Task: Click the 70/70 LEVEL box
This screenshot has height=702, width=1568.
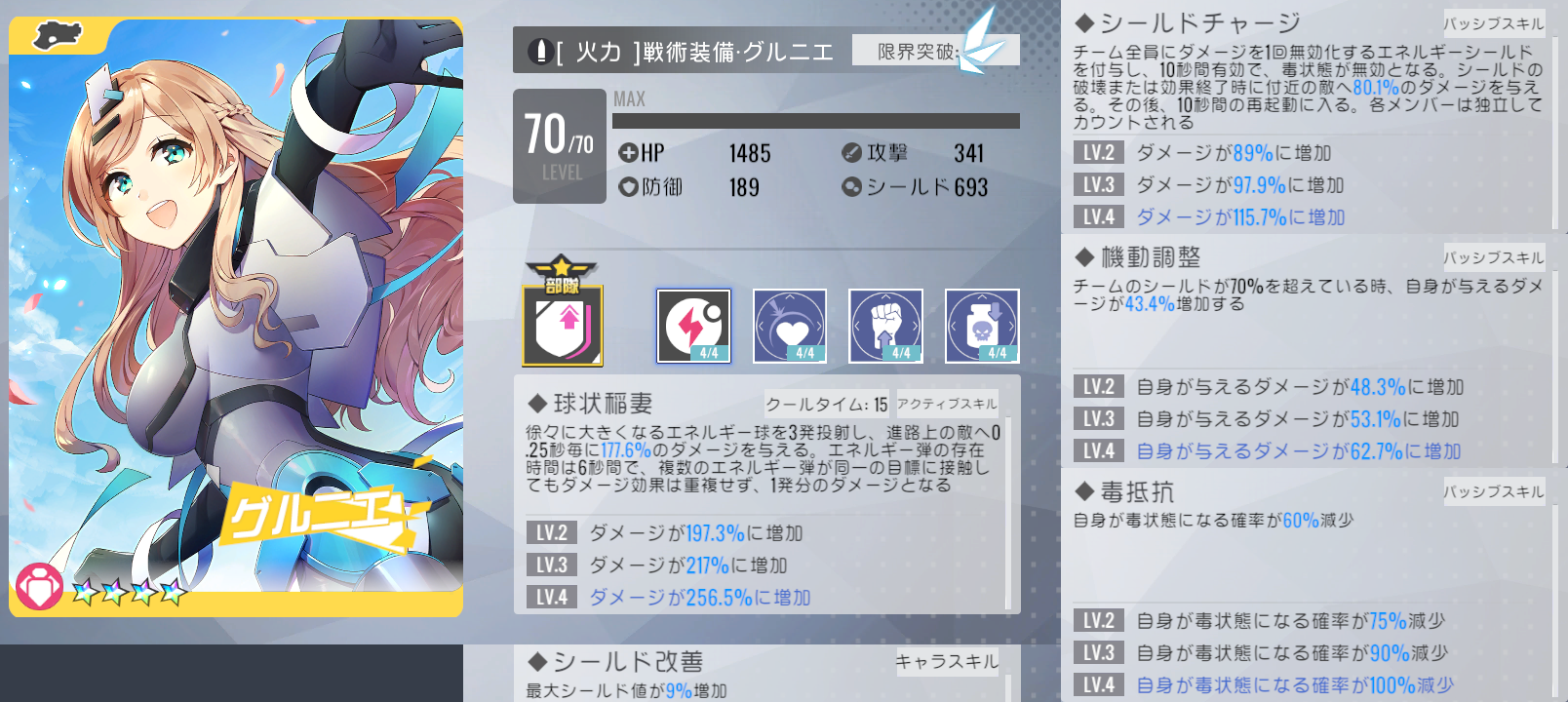Action: click(560, 146)
